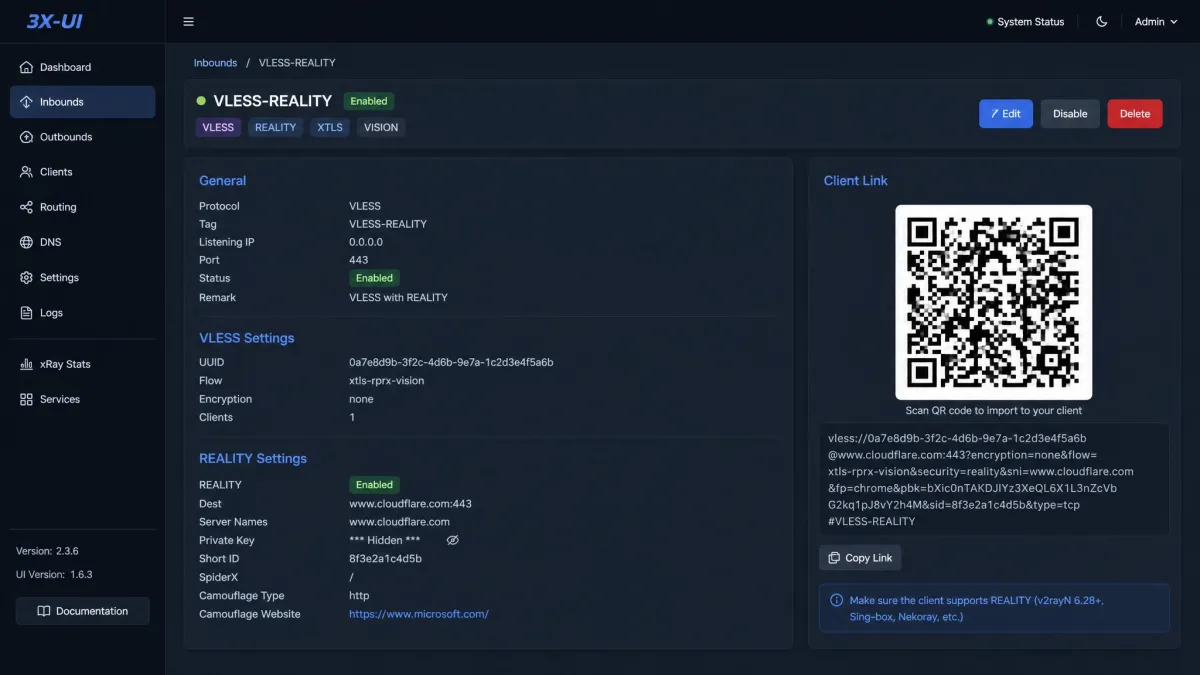
Task: Click the XTLS tag badge
Action: point(330,127)
